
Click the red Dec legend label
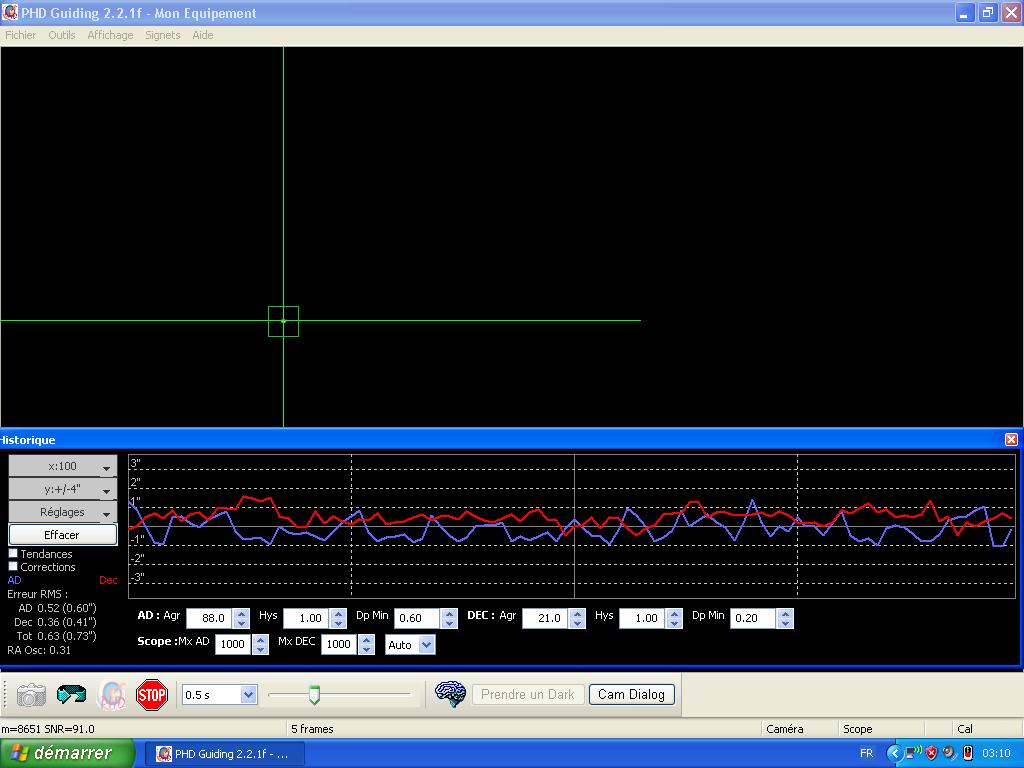(108, 580)
